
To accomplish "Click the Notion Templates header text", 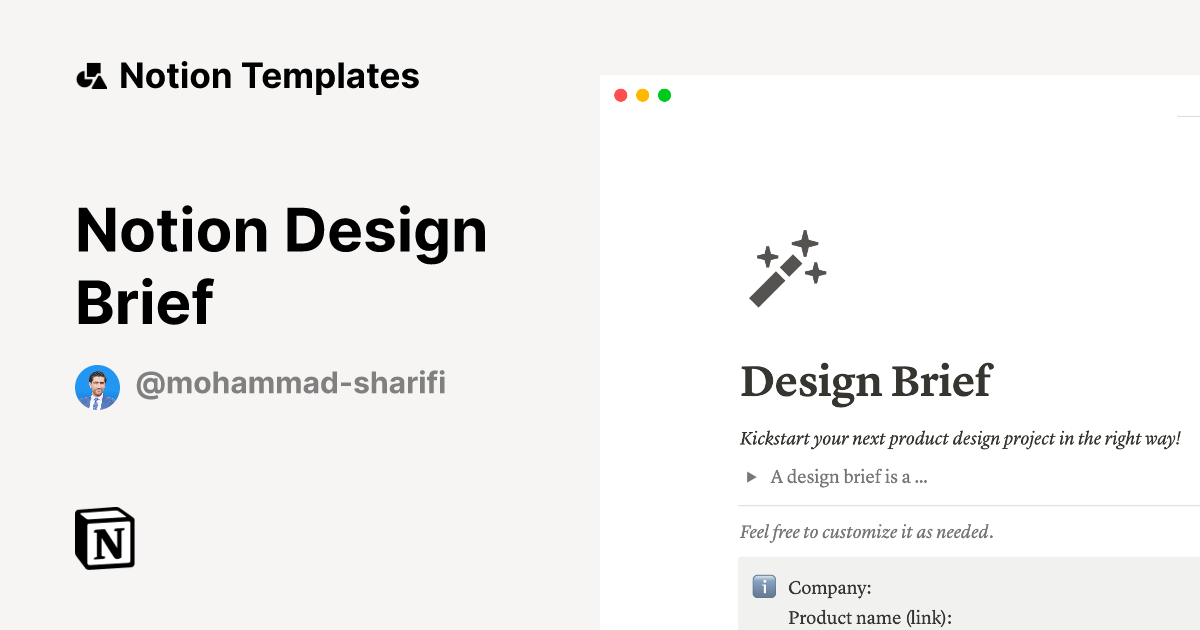I will 270,75.
